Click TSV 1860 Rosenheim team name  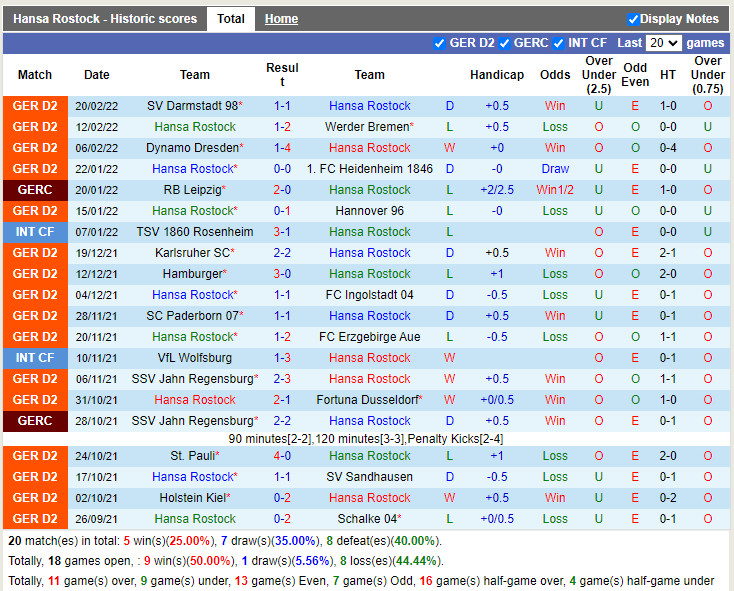pyautogui.click(x=195, y=232)
